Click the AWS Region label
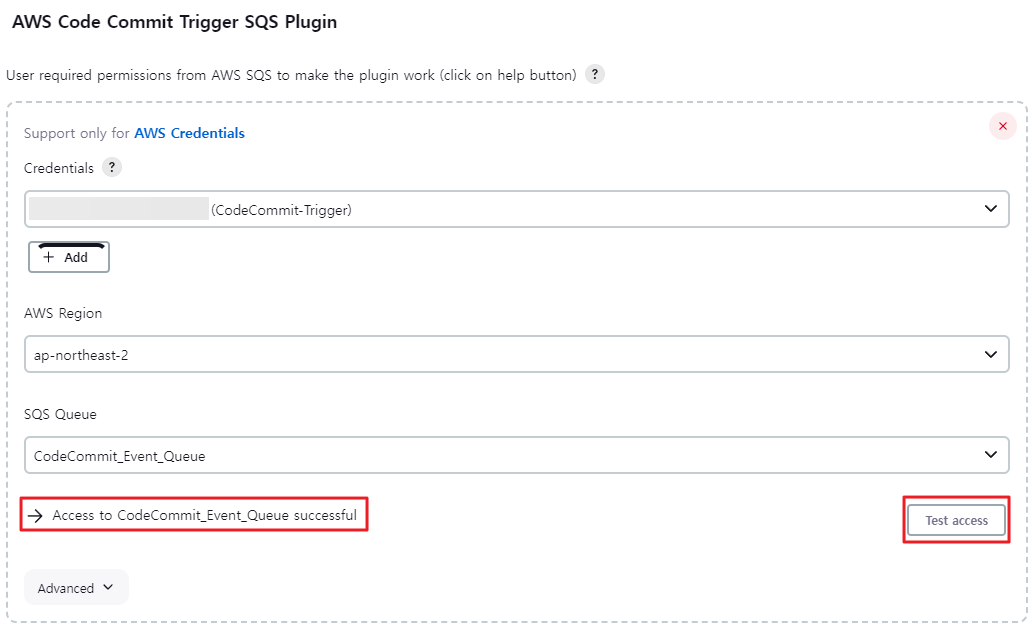 (63, 314)
